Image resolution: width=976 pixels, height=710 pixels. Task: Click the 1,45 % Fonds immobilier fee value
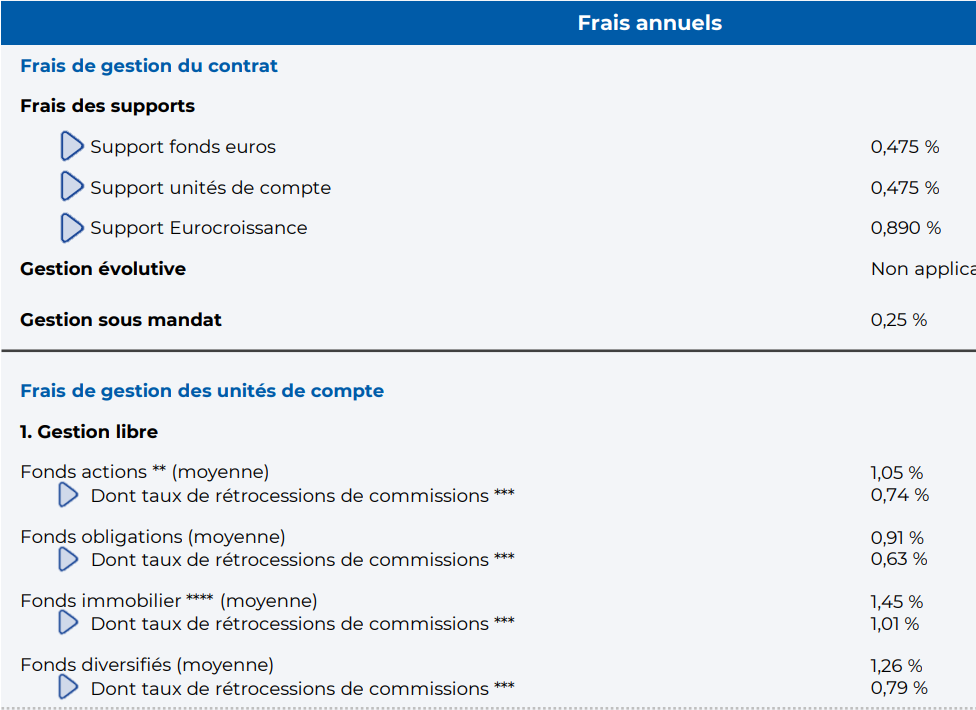896,602
